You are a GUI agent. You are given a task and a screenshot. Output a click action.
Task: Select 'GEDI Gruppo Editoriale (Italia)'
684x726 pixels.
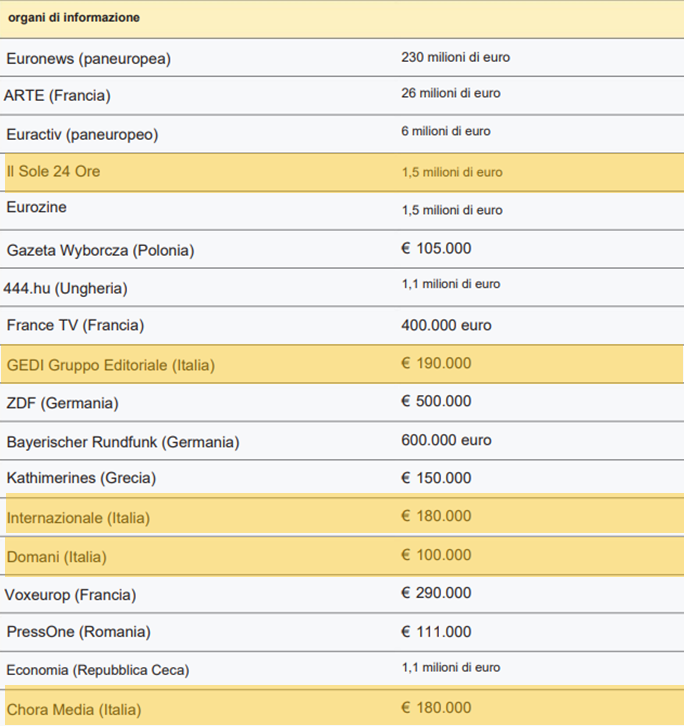pyautogui.click(x=111, y=365)
